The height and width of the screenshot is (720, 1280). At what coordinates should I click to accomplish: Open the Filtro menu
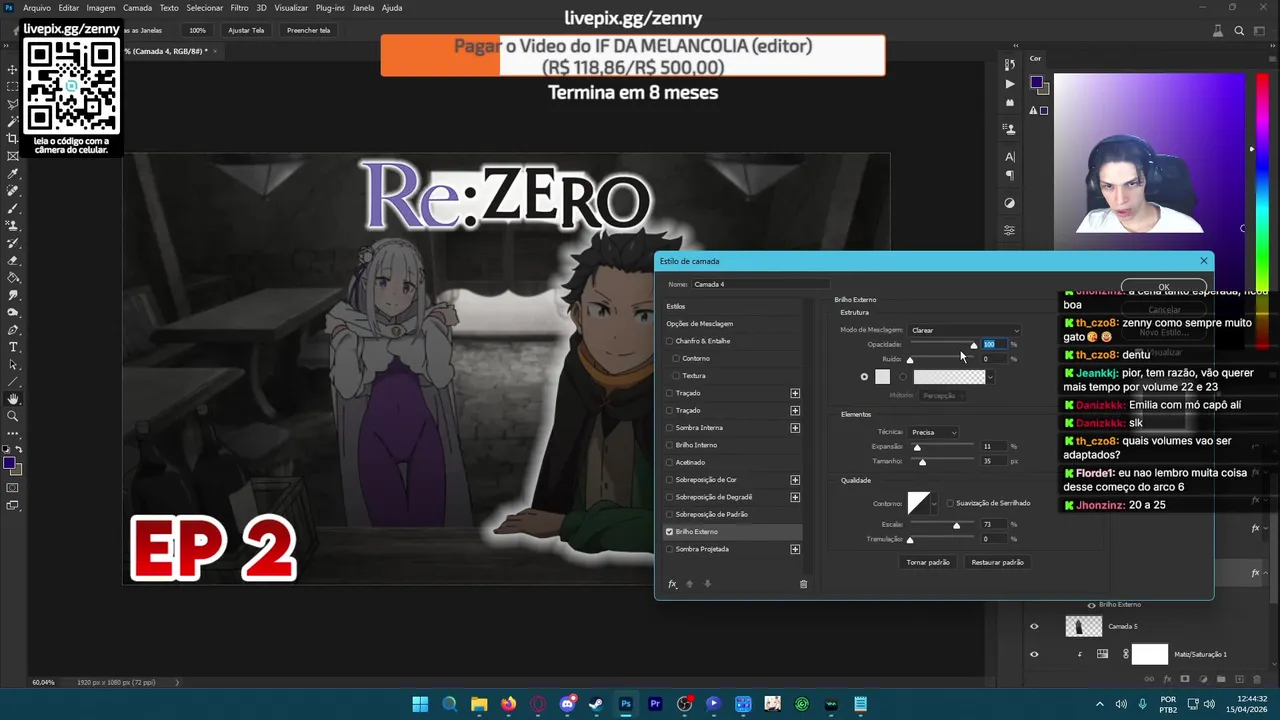240,8
